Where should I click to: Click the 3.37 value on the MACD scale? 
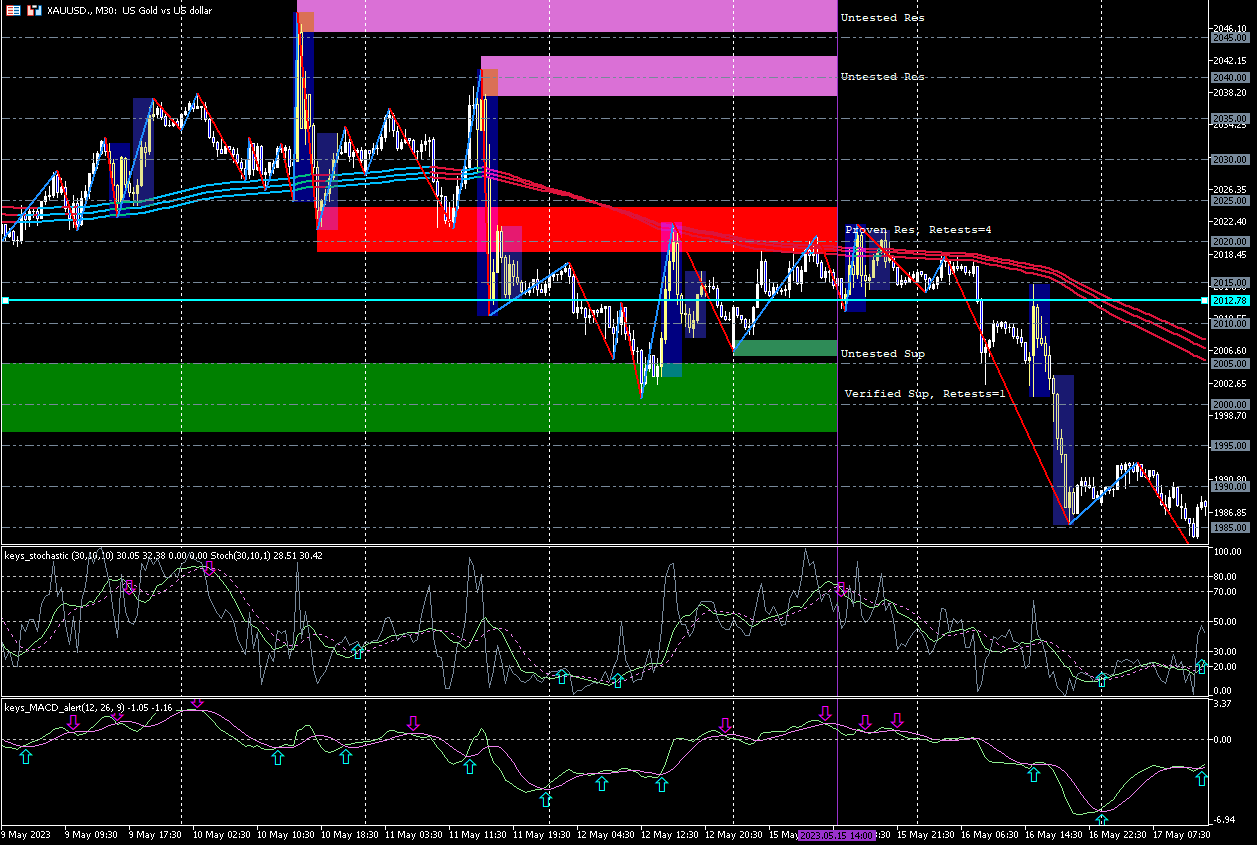[1221, 704]
